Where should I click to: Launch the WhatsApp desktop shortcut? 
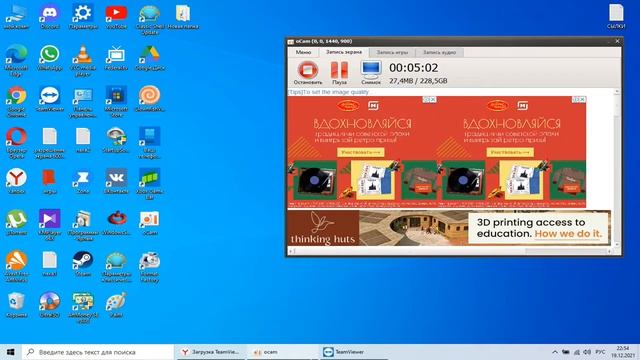coord(49,58)
